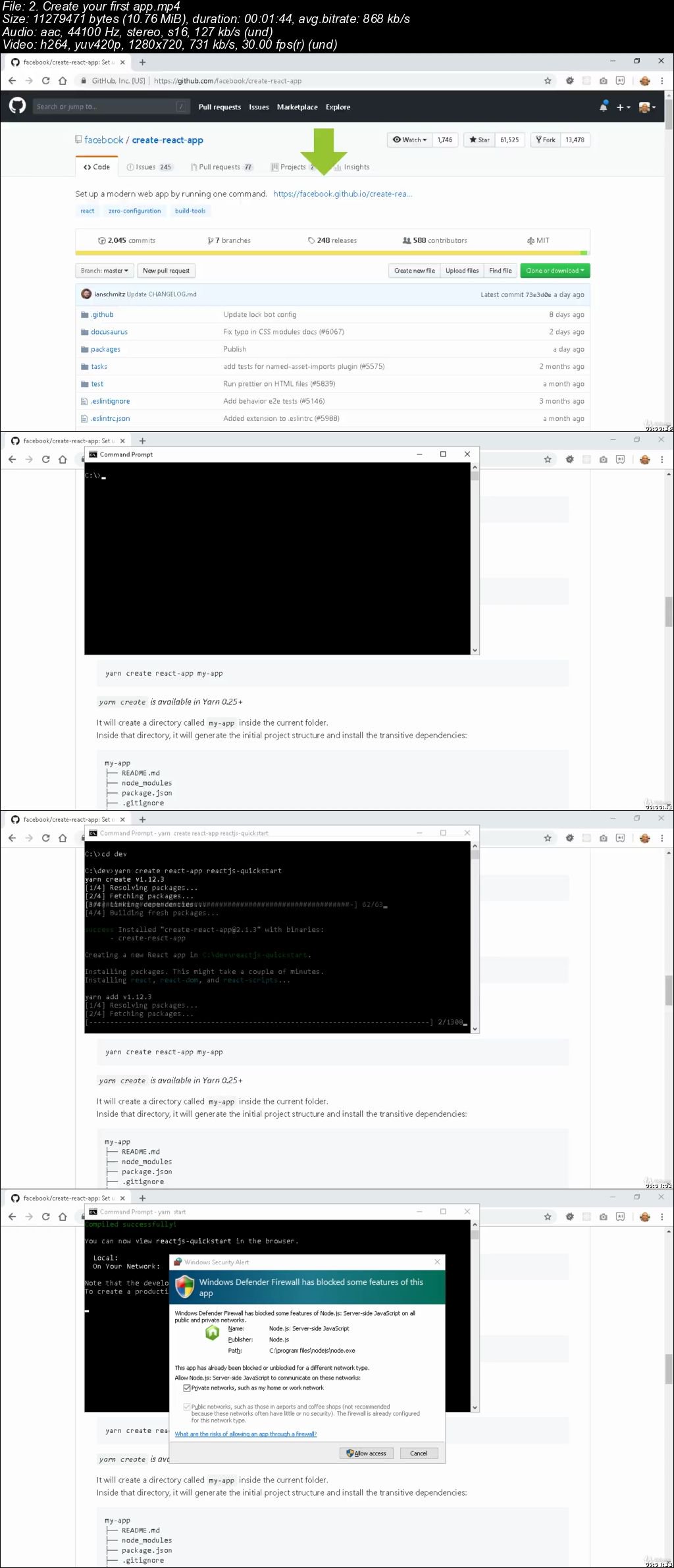Click Create new file button
The image size is (674, 1568).
[415, 271]
